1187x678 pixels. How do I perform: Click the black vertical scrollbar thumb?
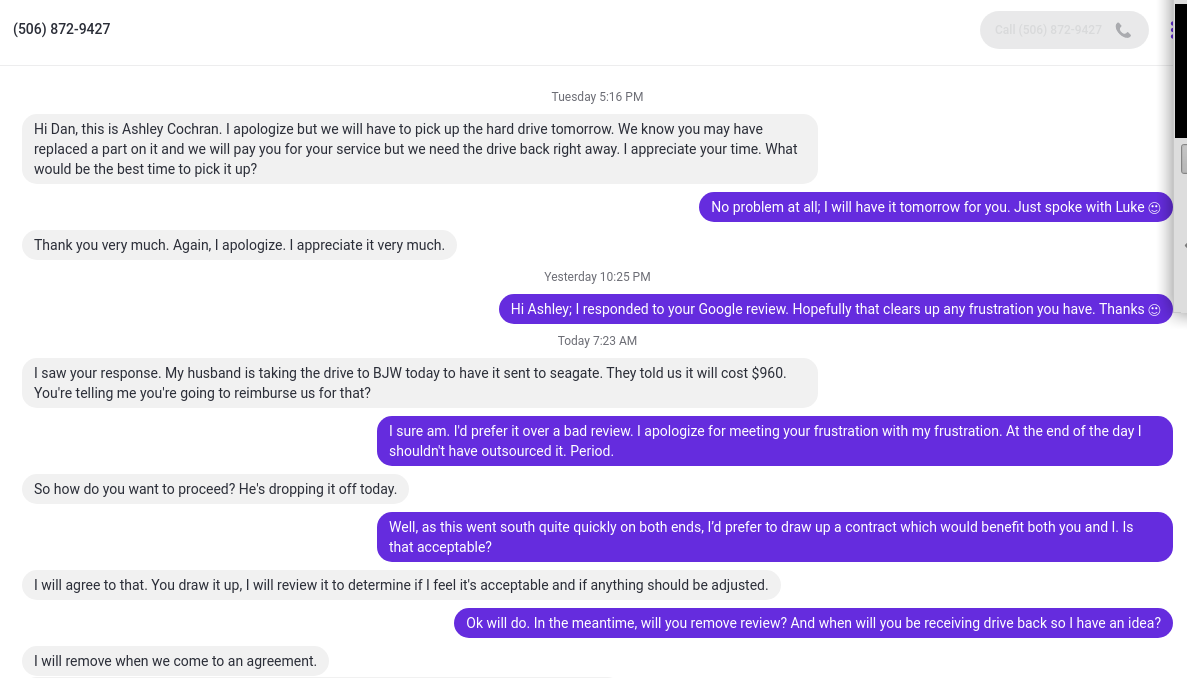click(x=1180, y=70)
